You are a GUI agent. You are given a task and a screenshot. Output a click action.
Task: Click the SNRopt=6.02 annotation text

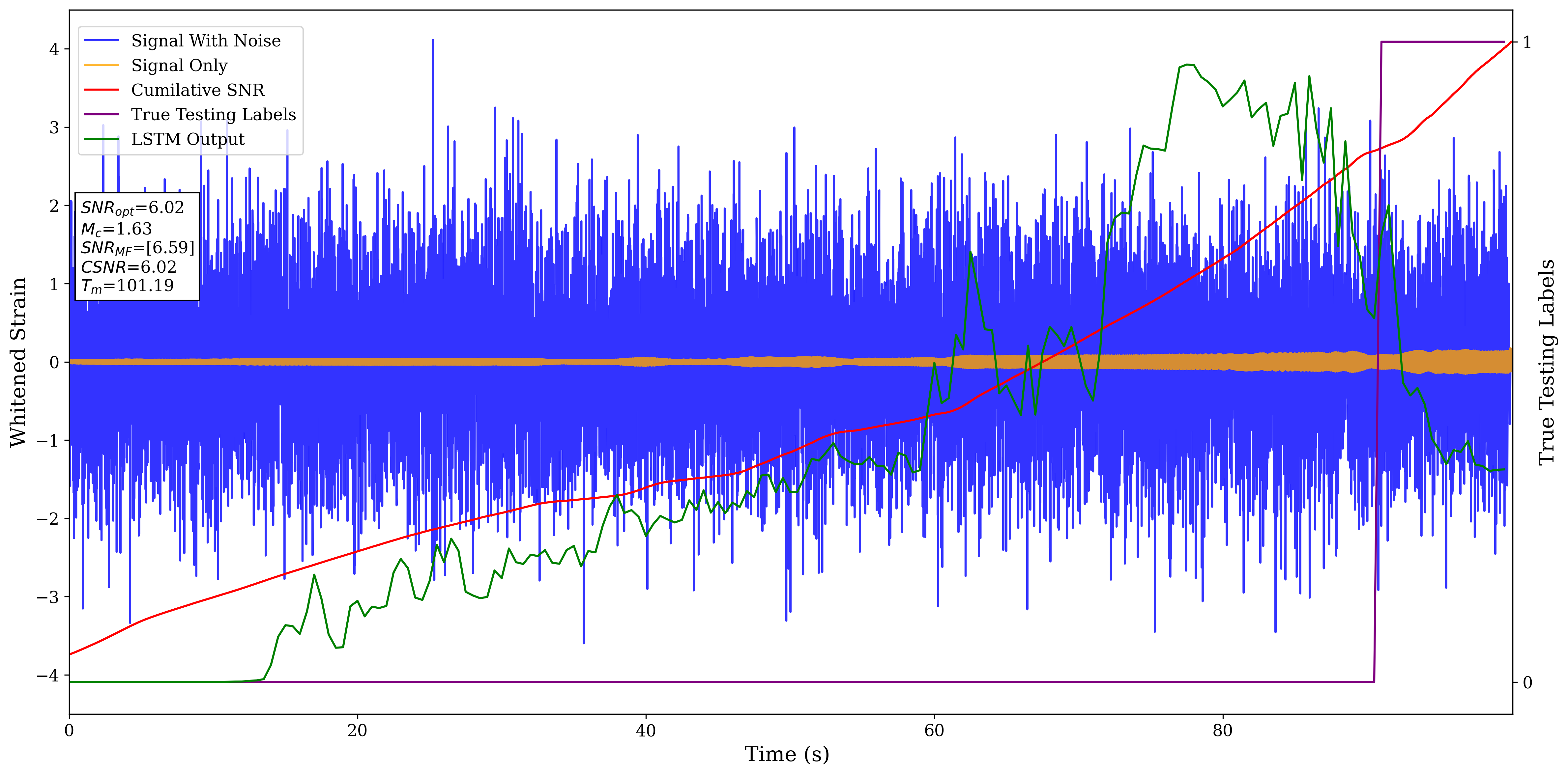132,208
